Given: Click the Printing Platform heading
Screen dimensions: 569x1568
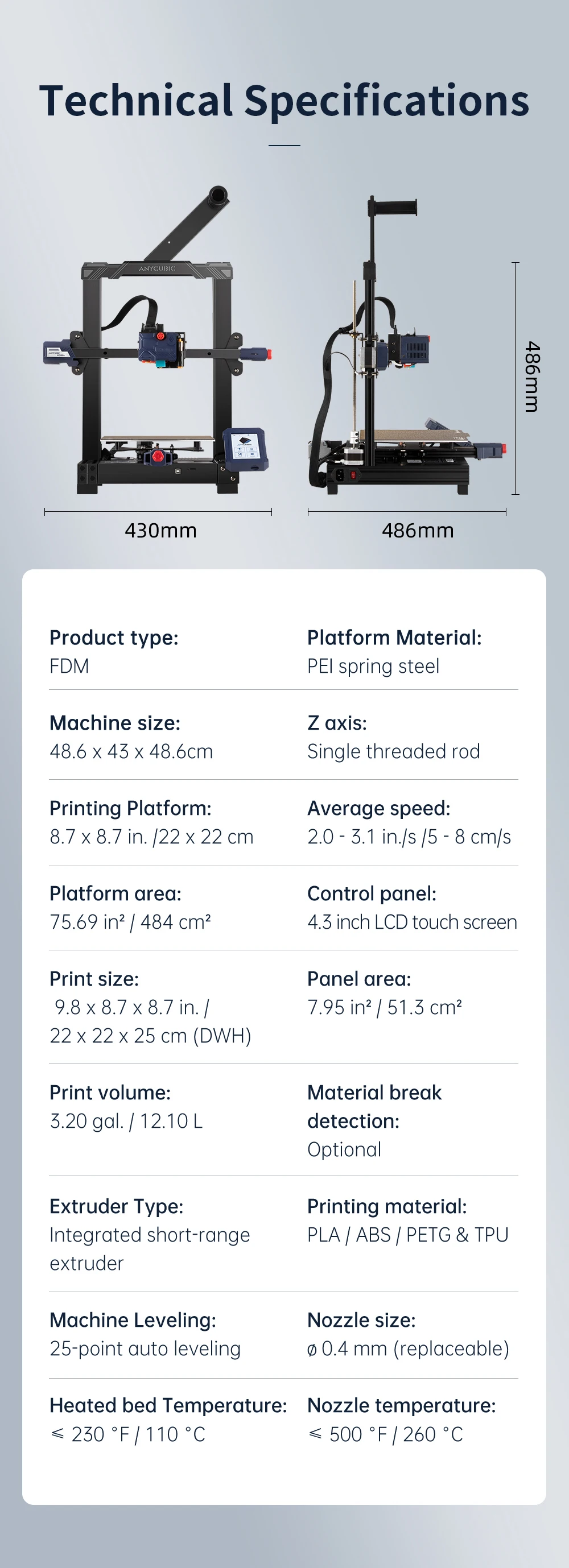Looking at the screenshot, I should (x=130, y=808).
